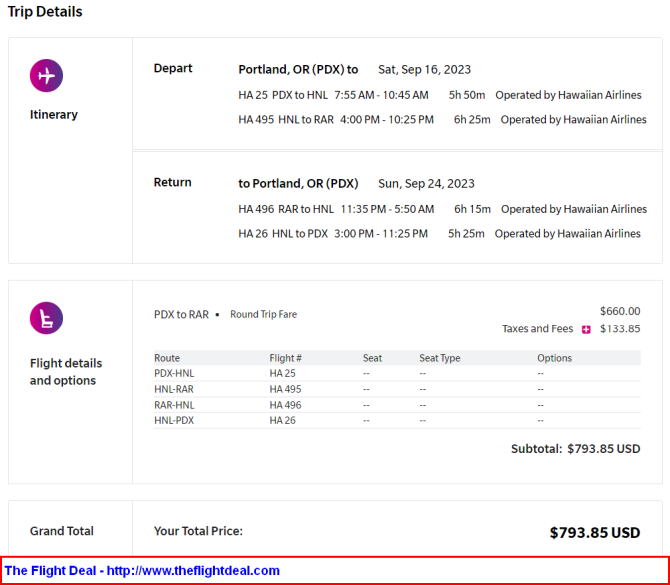
Task: Select the PDX-HNL route cell
Action: 174,373
